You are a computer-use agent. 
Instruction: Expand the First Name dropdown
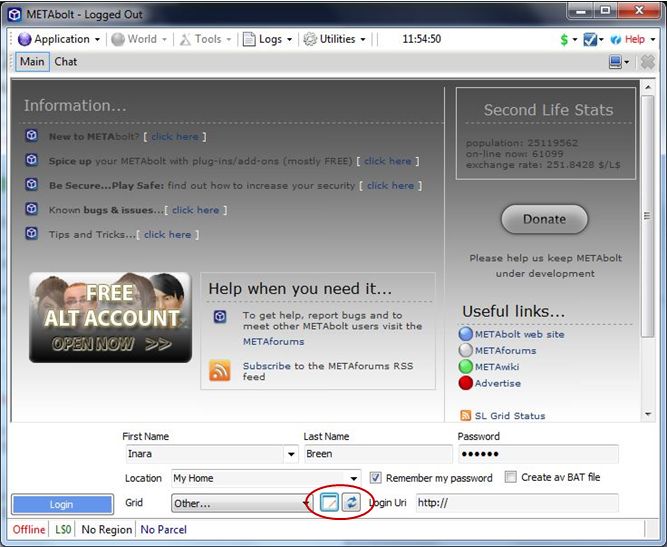(291, 455)
